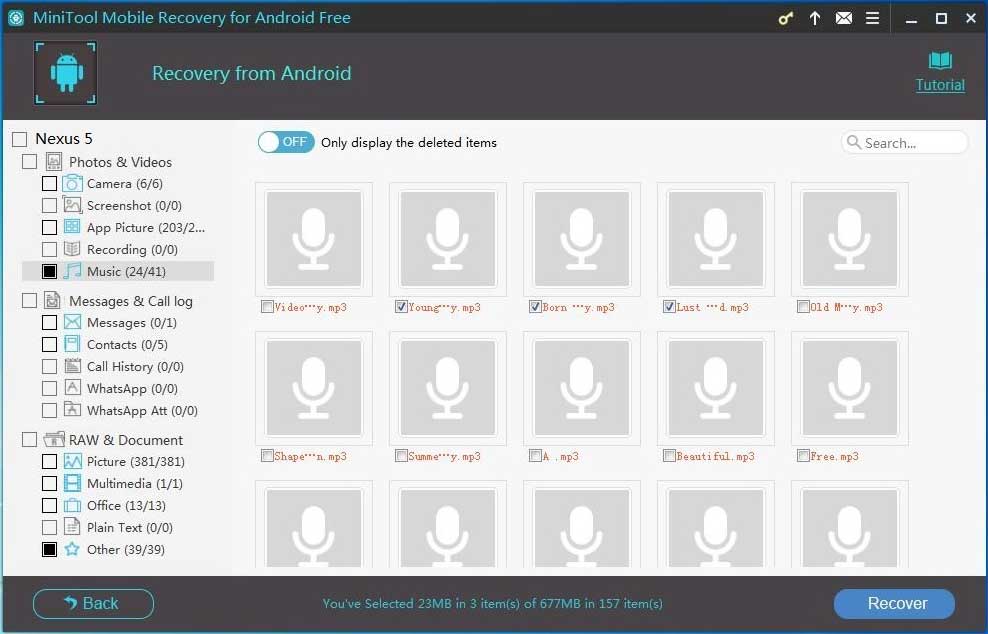Image resolution: width=988 pixels, height=634 pixels.
Task: Toggle the 'Only display the deleted items' switch
Action: click(x=286, y=142)
